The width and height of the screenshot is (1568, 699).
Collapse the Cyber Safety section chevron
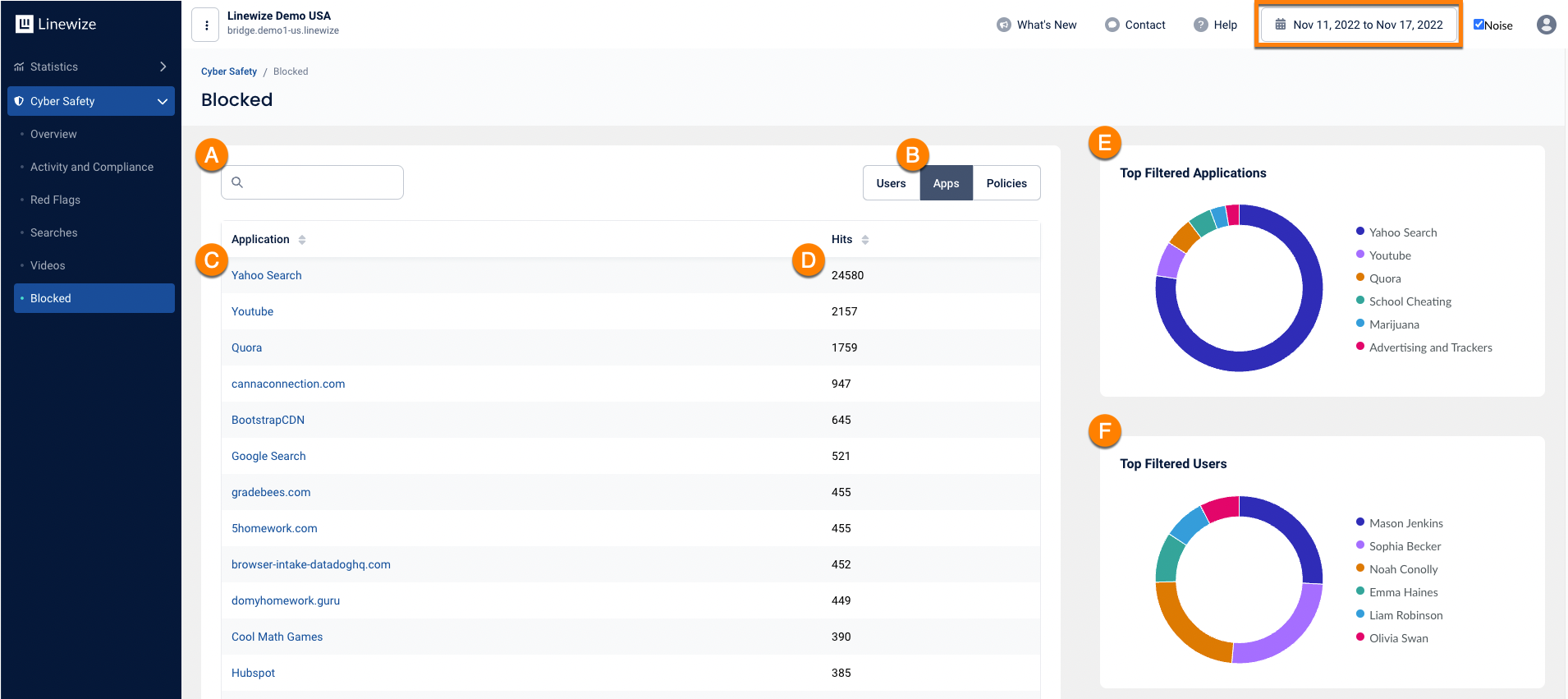[163, 101]
